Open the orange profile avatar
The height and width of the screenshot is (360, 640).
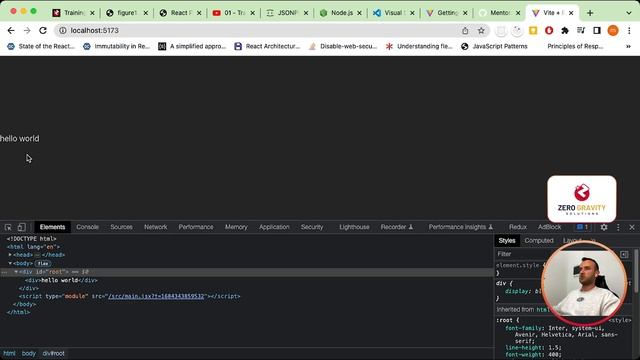[613, 31]
